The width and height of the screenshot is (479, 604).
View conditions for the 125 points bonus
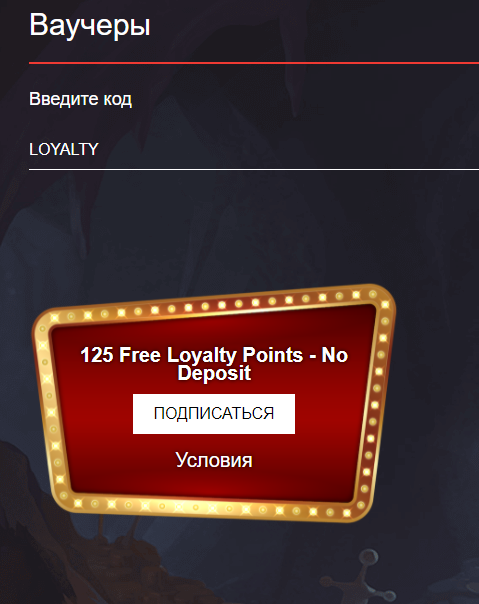click(x=214, y=460)
